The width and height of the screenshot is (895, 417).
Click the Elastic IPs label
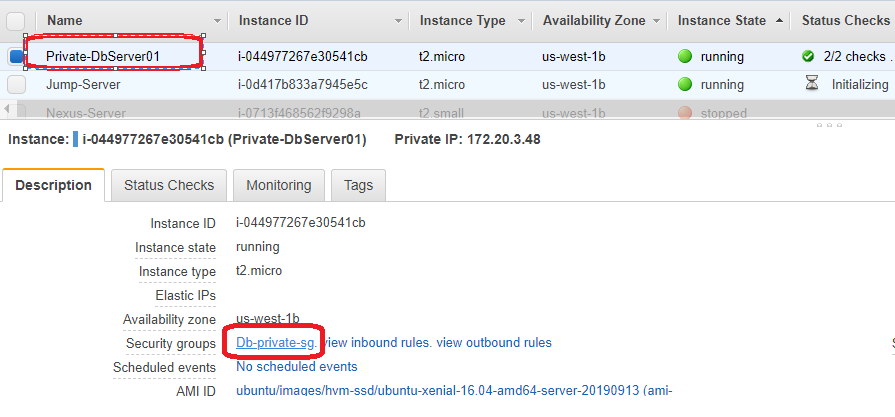[x=186, y=296]
